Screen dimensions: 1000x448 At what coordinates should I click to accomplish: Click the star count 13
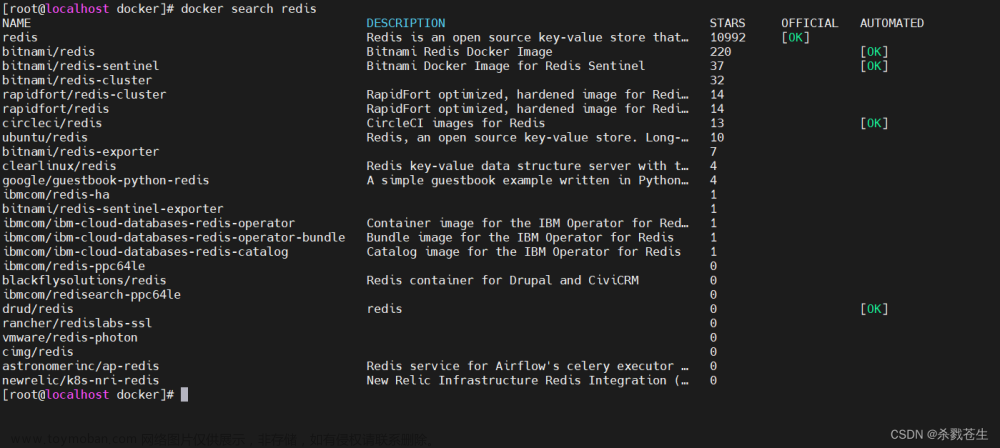coord(717,123)
